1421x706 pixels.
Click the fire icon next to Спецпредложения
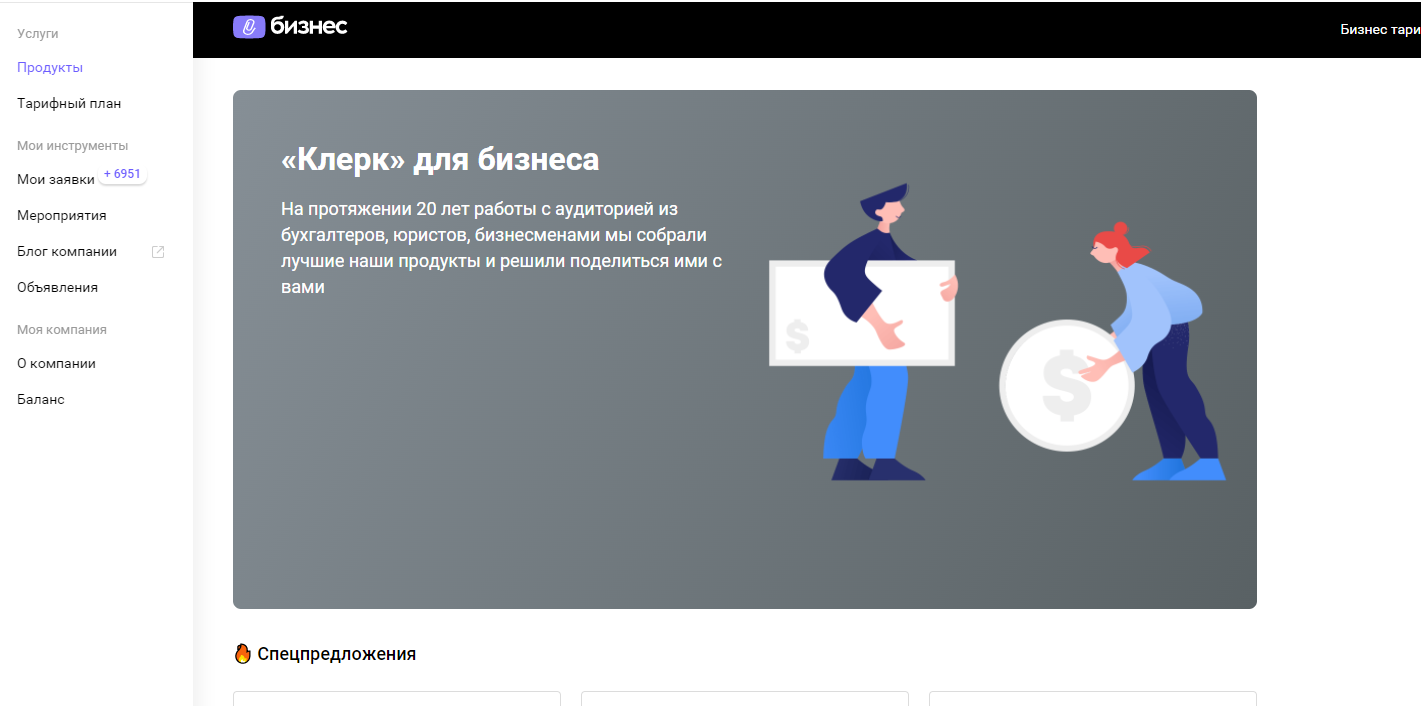point(242,654)
